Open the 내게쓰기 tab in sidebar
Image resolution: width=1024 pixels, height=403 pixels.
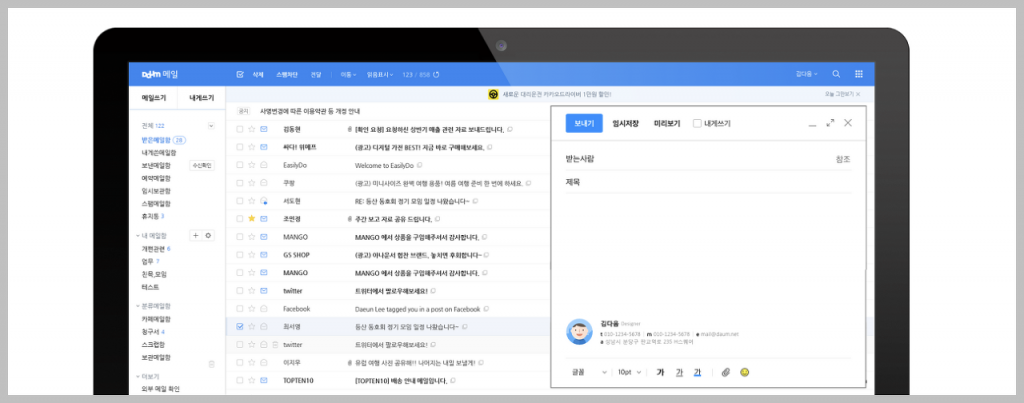[201, 98]
